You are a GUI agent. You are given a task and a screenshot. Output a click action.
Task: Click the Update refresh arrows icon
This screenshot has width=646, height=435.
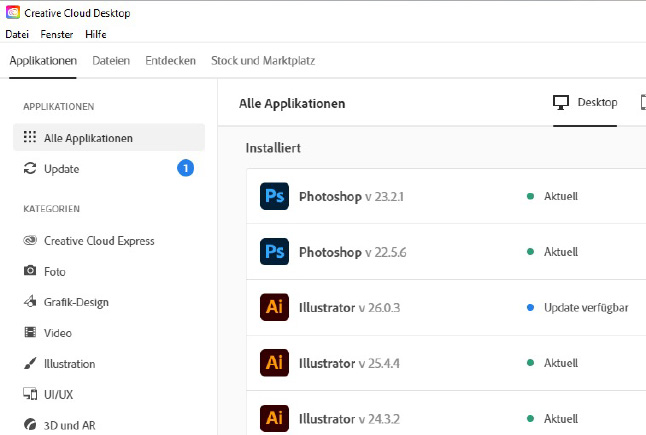click(30, 168)
